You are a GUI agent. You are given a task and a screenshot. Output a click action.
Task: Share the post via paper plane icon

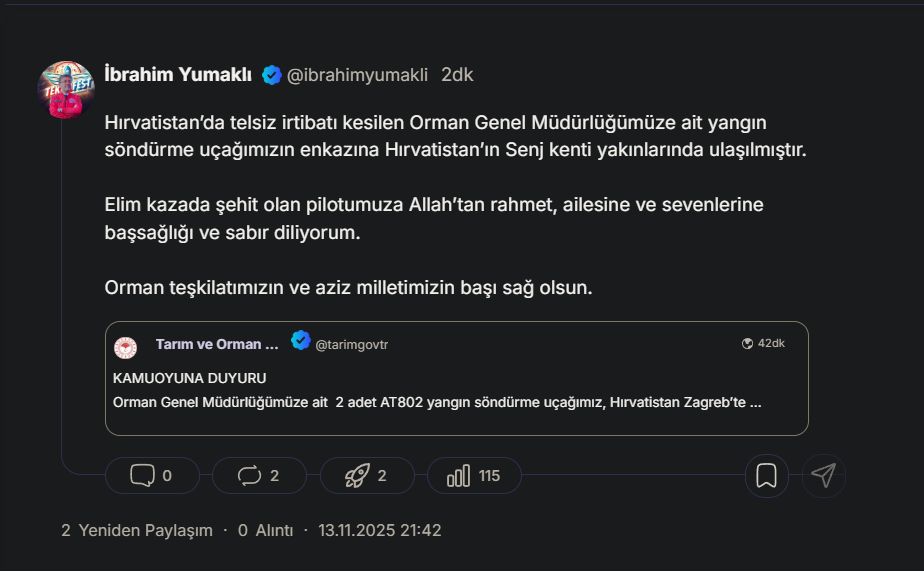pyautogui.click(x=823, y=476)
